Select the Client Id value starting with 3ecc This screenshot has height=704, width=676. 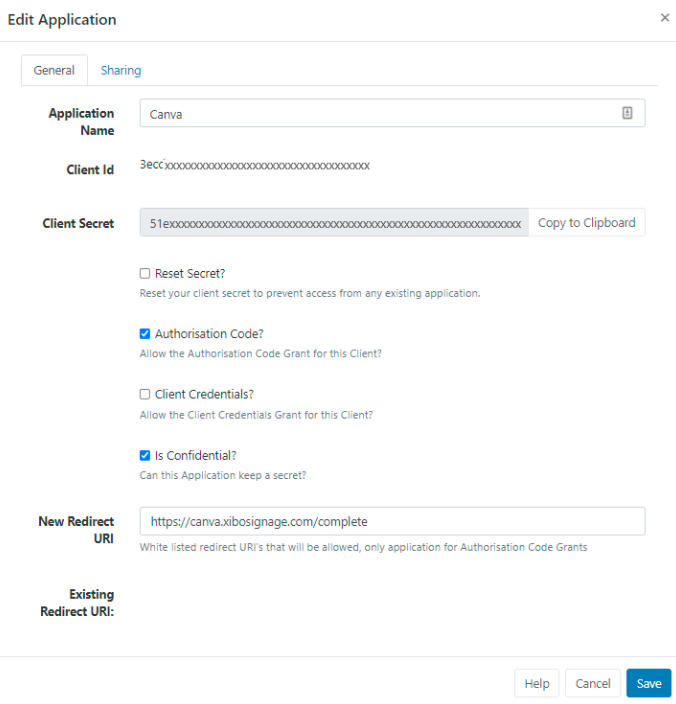tap(255, 165)
